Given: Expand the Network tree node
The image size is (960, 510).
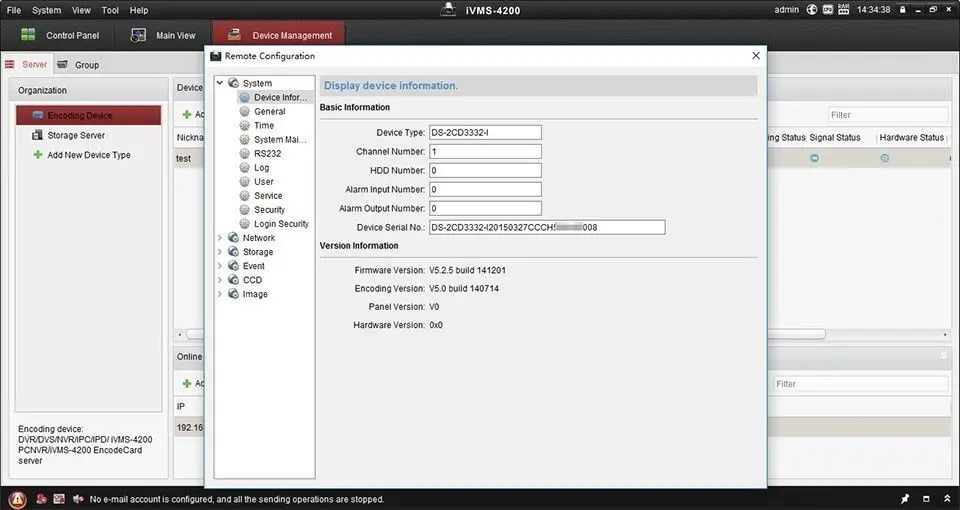Looking at the screenshot, I should (220, 238).
